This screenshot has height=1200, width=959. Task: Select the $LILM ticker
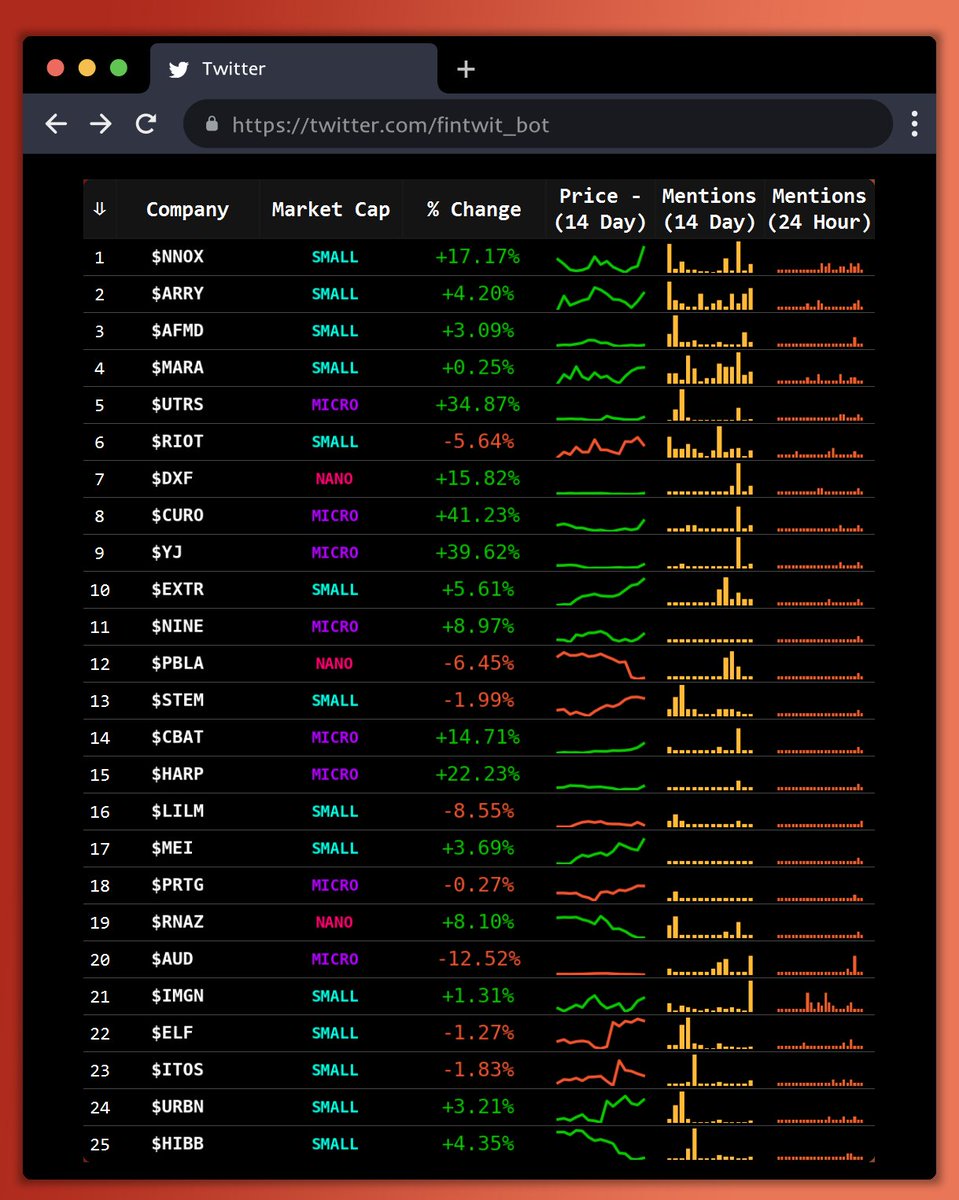(178, 811)
